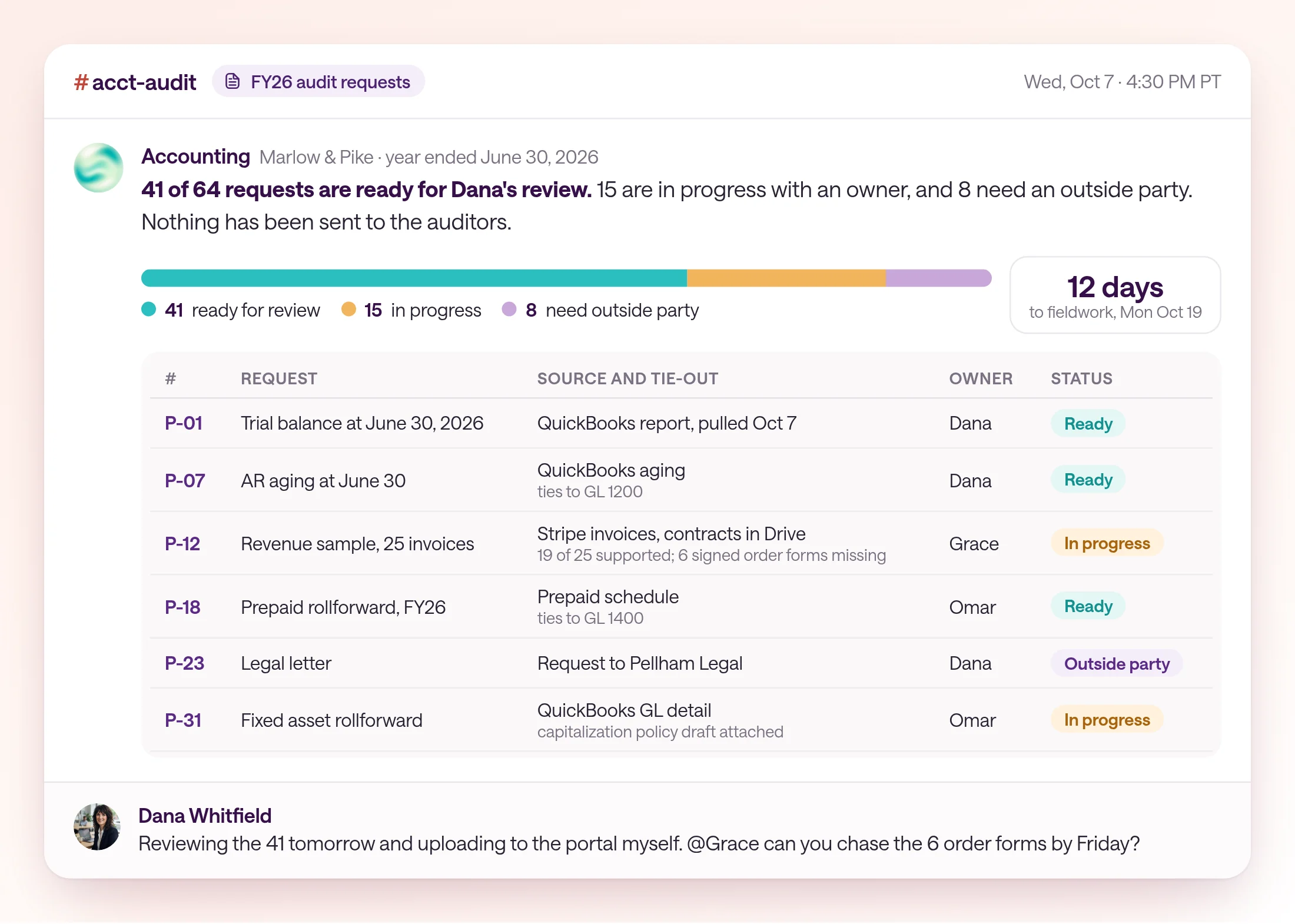This screenshot has height=924, width=1295.
Task: Click 'Revenue sample, 25 invoices' request text
Action: click(357, 544)
